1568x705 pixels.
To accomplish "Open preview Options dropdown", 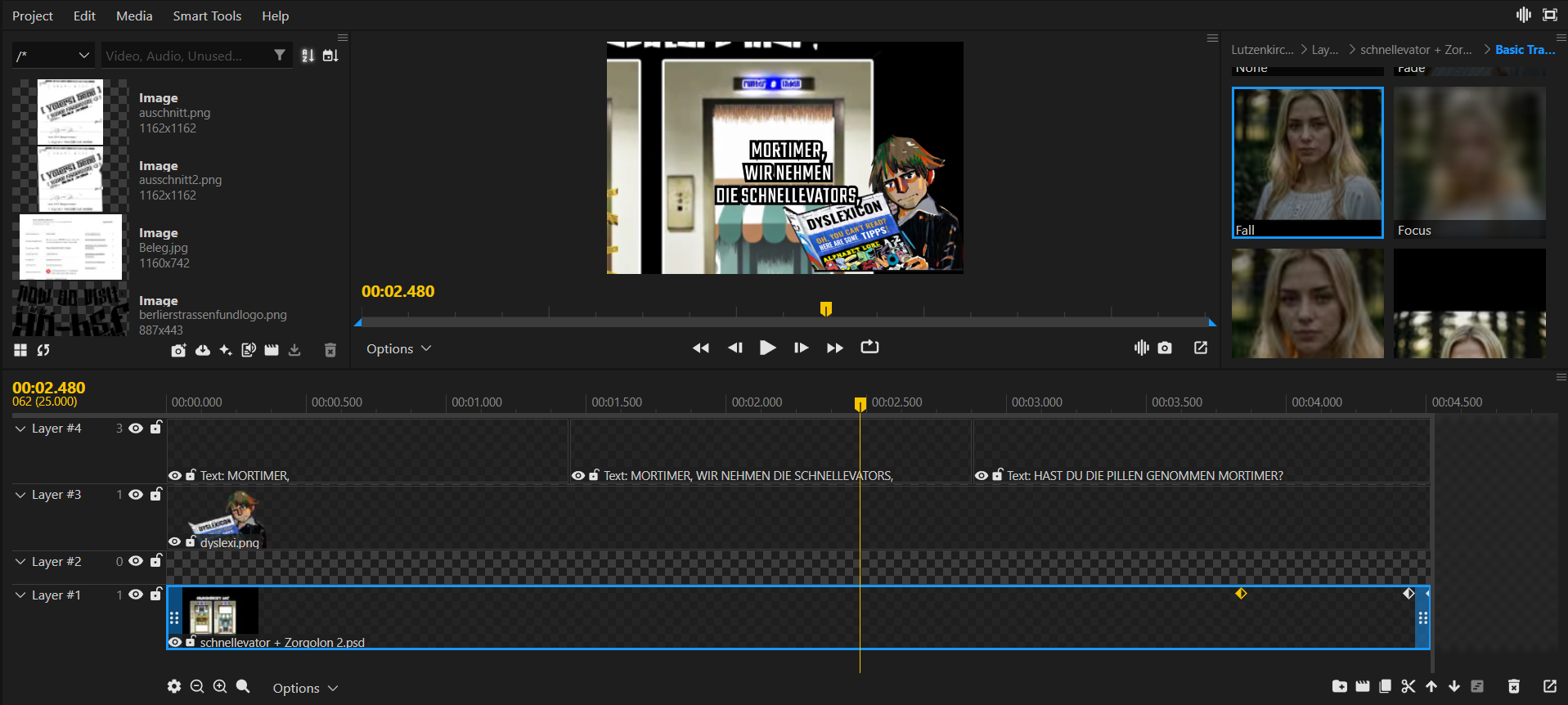I will pyautogui.click(x=398, y=348).
